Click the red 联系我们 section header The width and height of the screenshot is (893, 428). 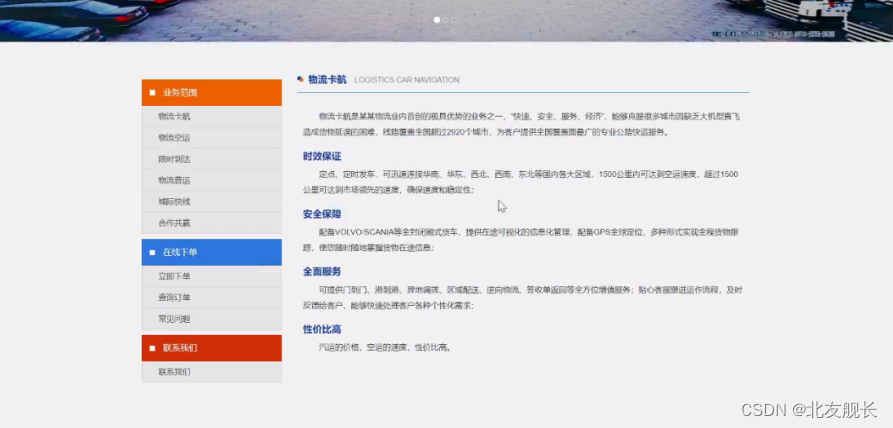[x=212, y=348]
